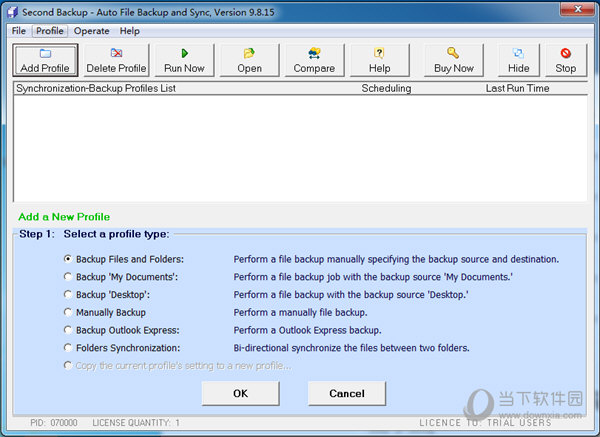Image resolution: width=600 pixels, height=437 pixels.
Task: Click the Stop toolbar button
Action: (566, 60)
